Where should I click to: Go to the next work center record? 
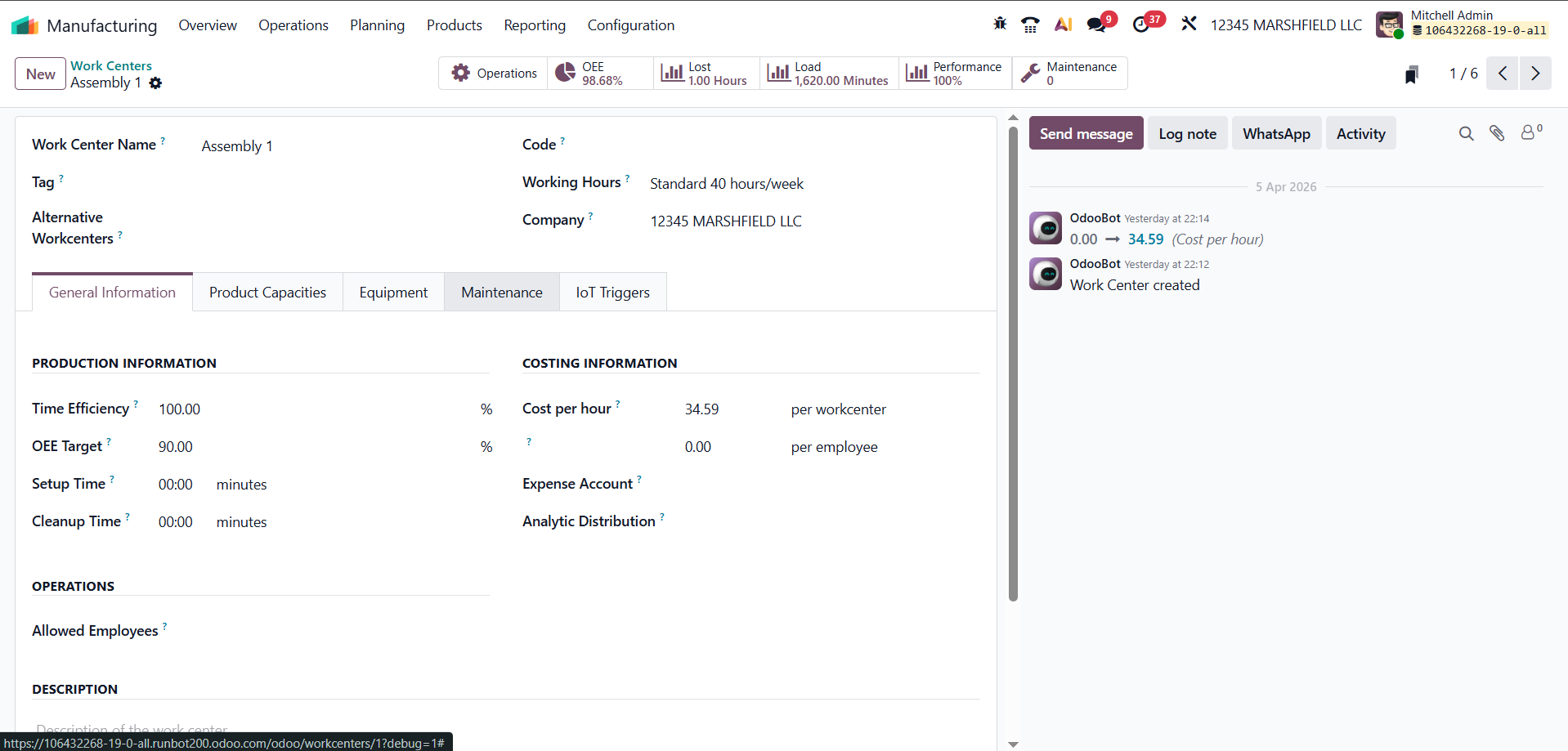click(x=1535, y=74)
